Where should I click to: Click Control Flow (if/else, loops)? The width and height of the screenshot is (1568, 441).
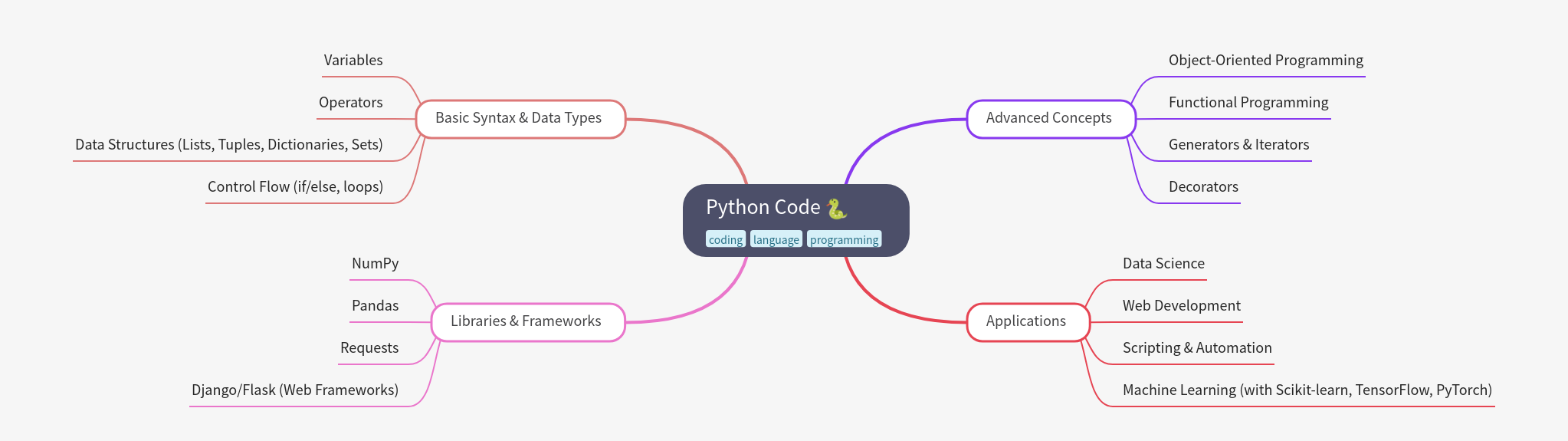295,186
